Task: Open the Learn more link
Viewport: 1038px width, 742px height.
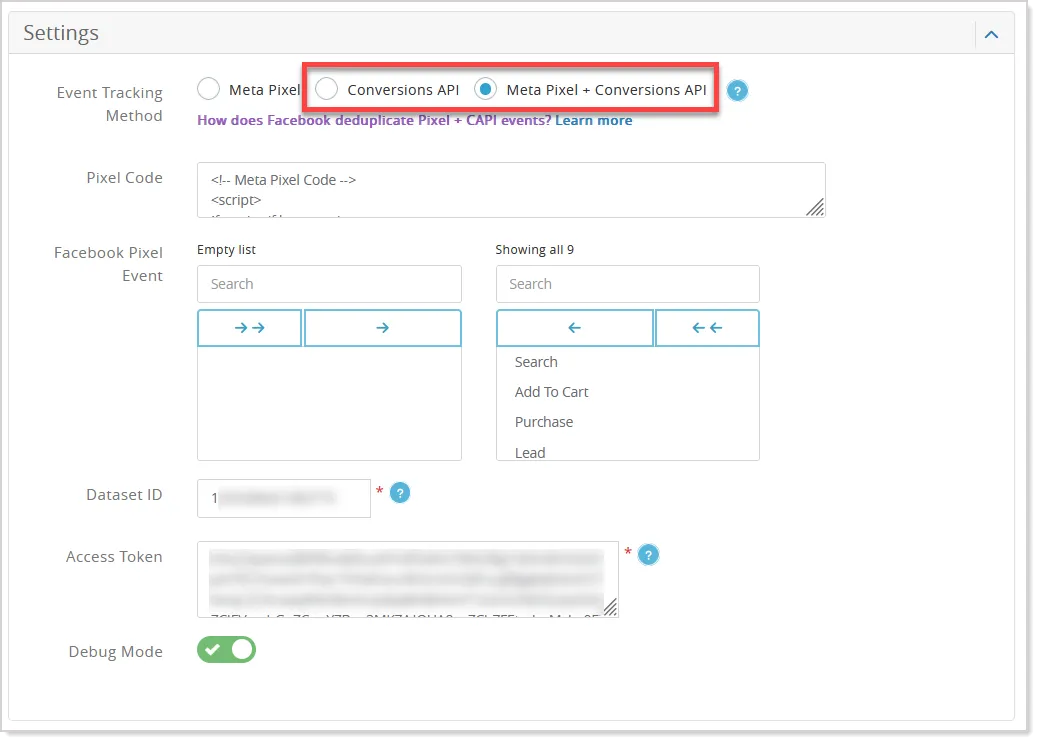Action: 593,120
